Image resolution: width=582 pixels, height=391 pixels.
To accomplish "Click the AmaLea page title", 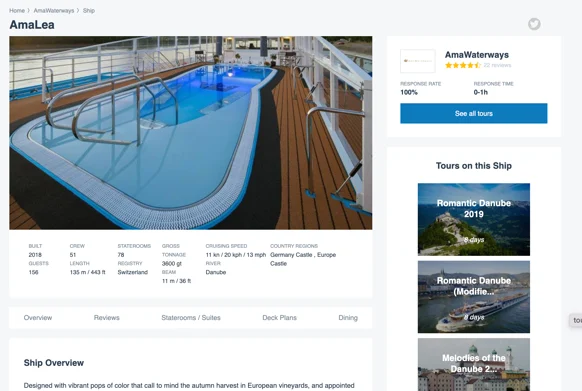I will coord(32,25).
